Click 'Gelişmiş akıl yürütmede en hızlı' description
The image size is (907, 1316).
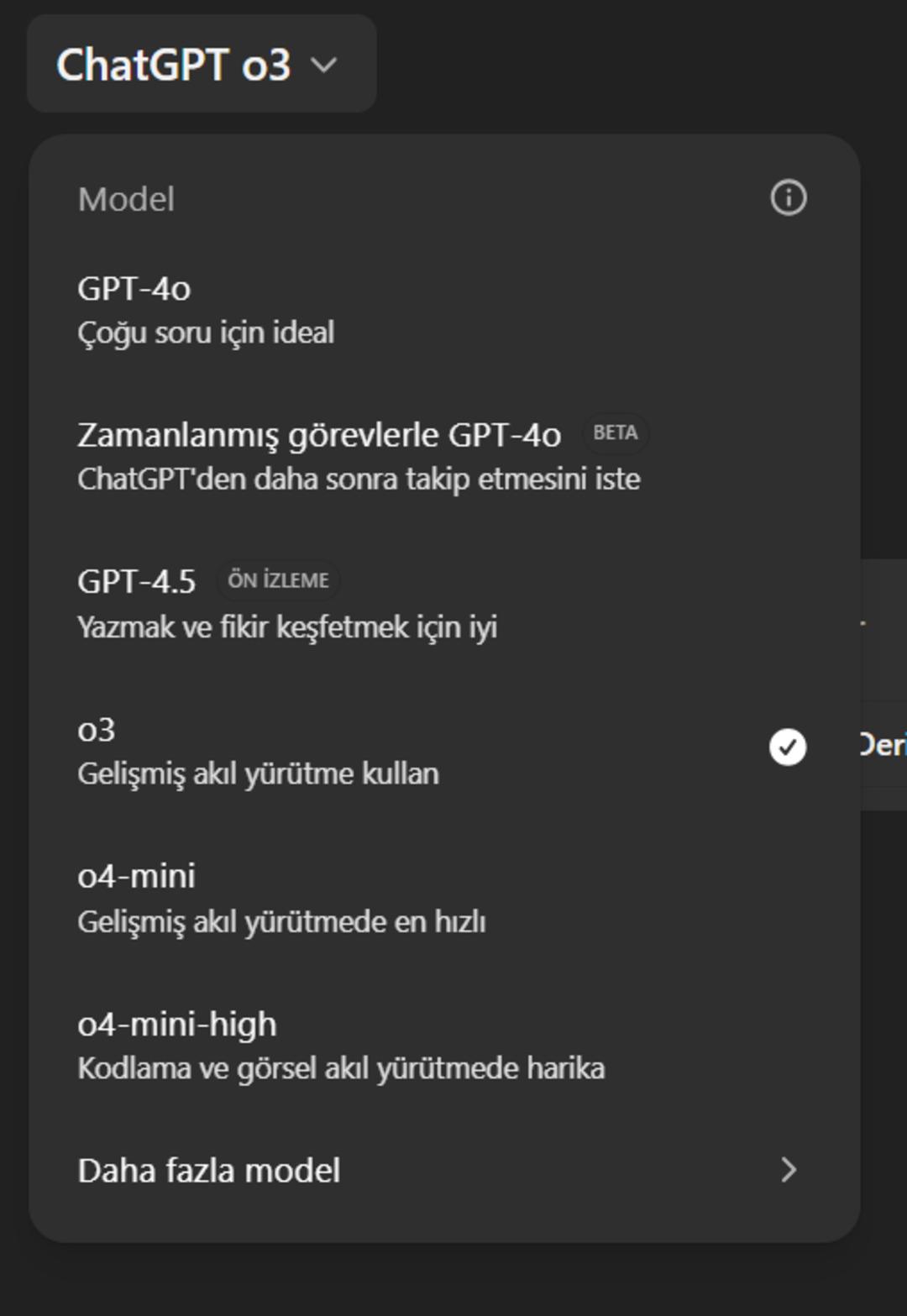click(x=281, y=921)
